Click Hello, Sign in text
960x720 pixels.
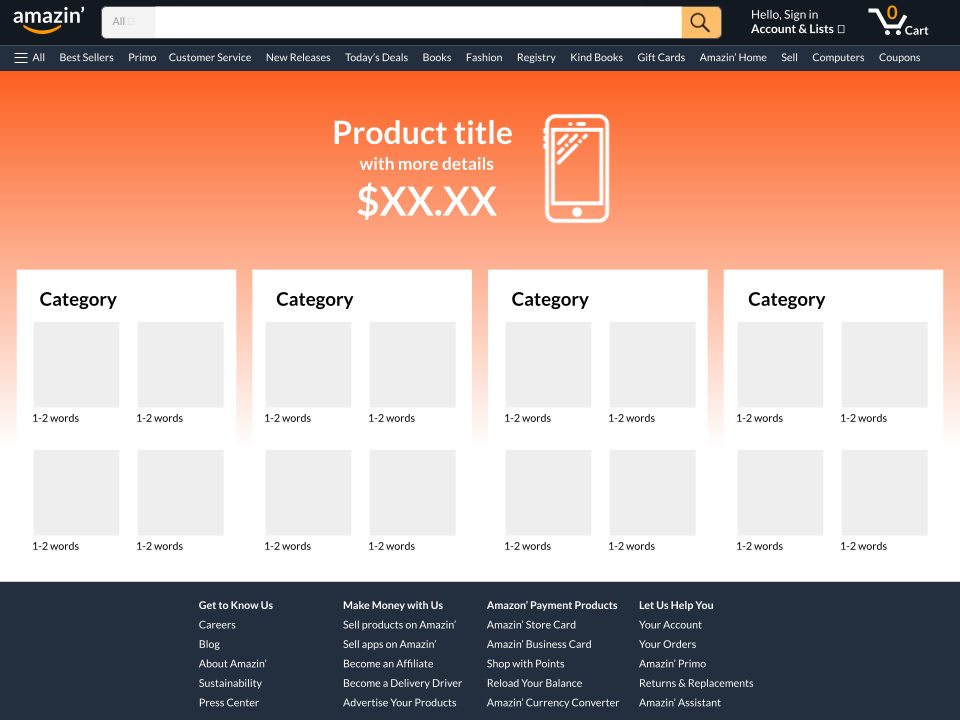784,15
